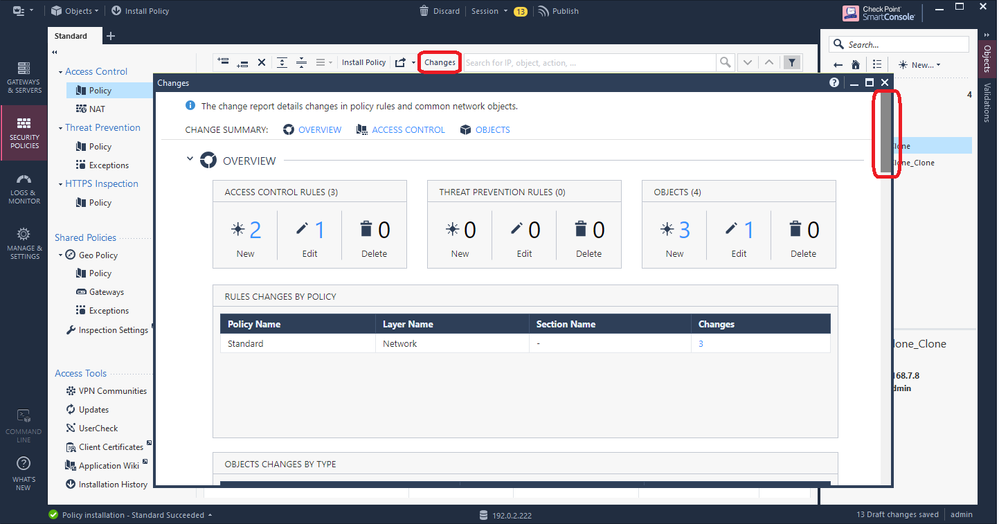Open the Command Line tool
Image resolution: width=999 pixels, height=524 pixels.
click(x=24, y=426)
